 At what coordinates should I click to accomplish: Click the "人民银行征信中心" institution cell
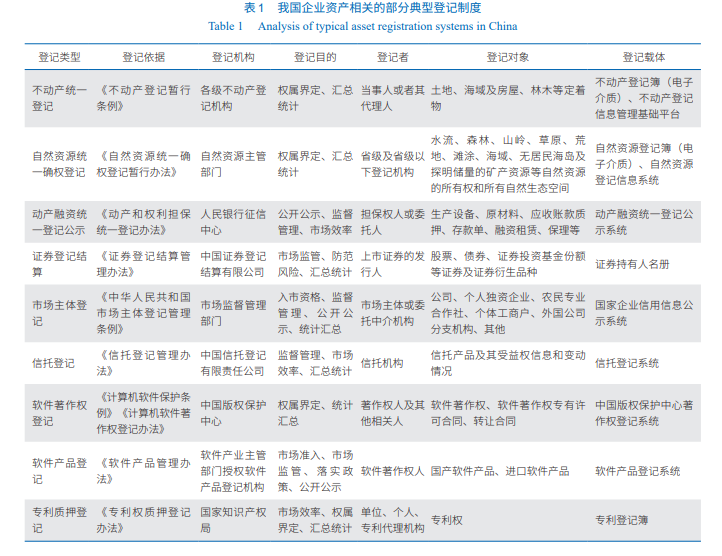coord(233,221)
